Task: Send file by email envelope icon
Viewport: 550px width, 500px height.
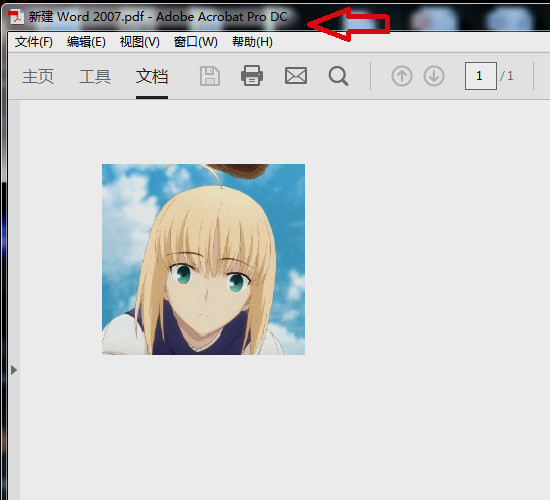Action: [296, 76]
